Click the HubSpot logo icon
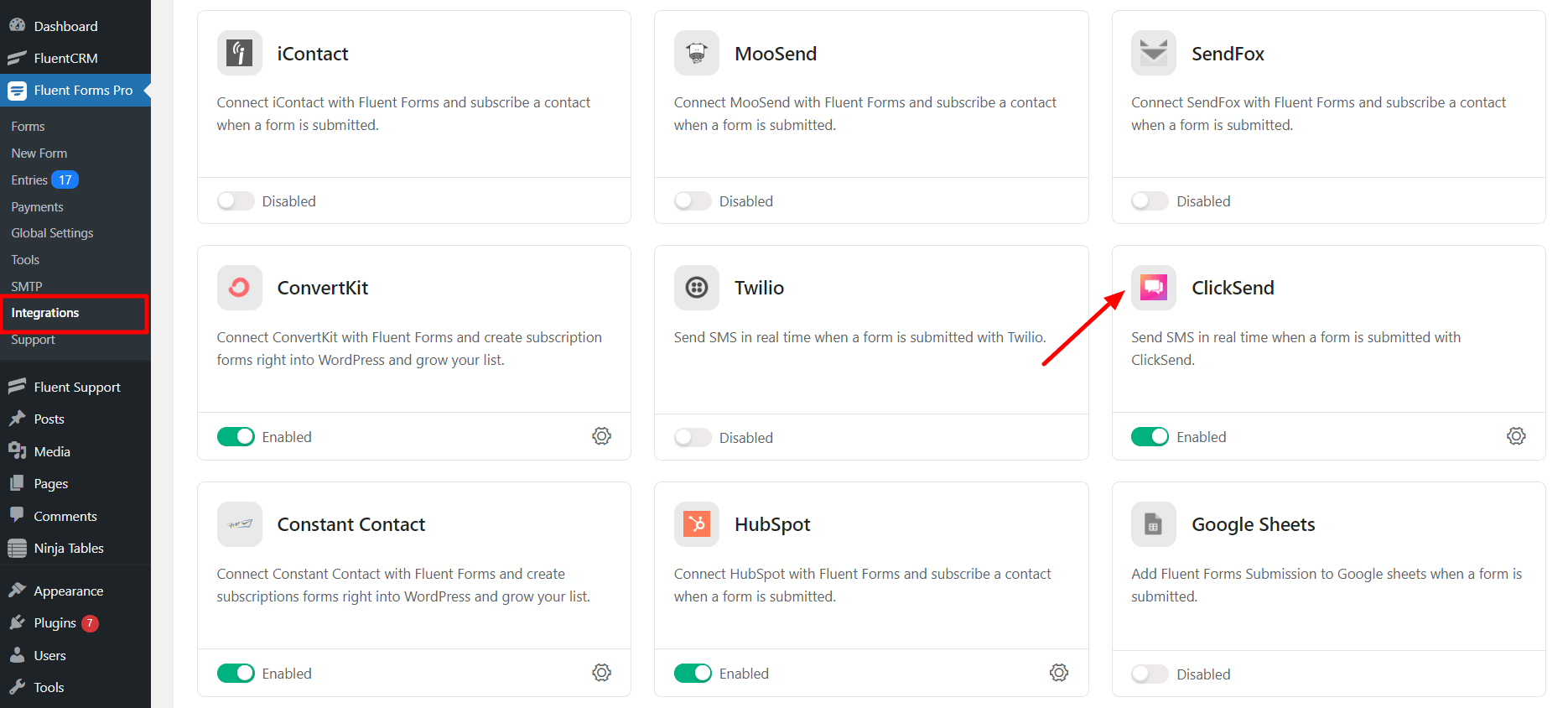This screenshot has height=708, width=1568. (x=696, y=524)
